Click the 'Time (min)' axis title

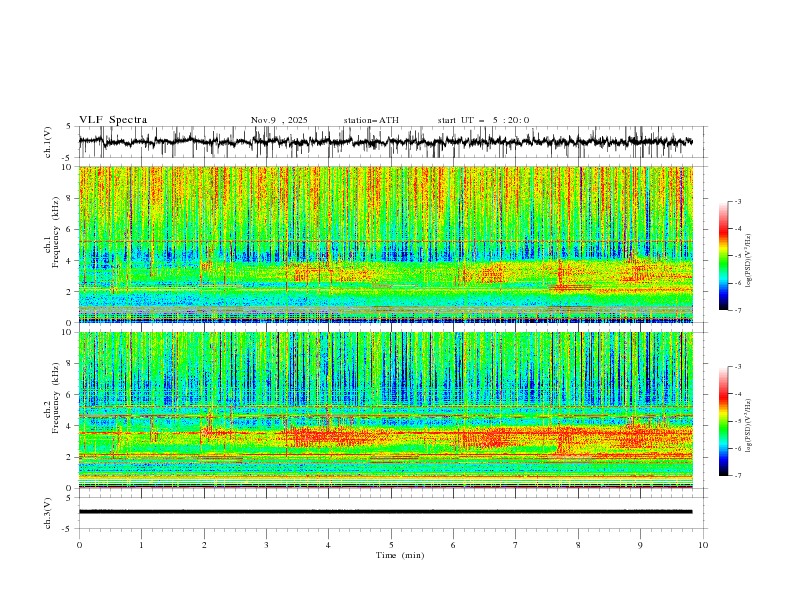pyautogui.click(x=400, y=555)
